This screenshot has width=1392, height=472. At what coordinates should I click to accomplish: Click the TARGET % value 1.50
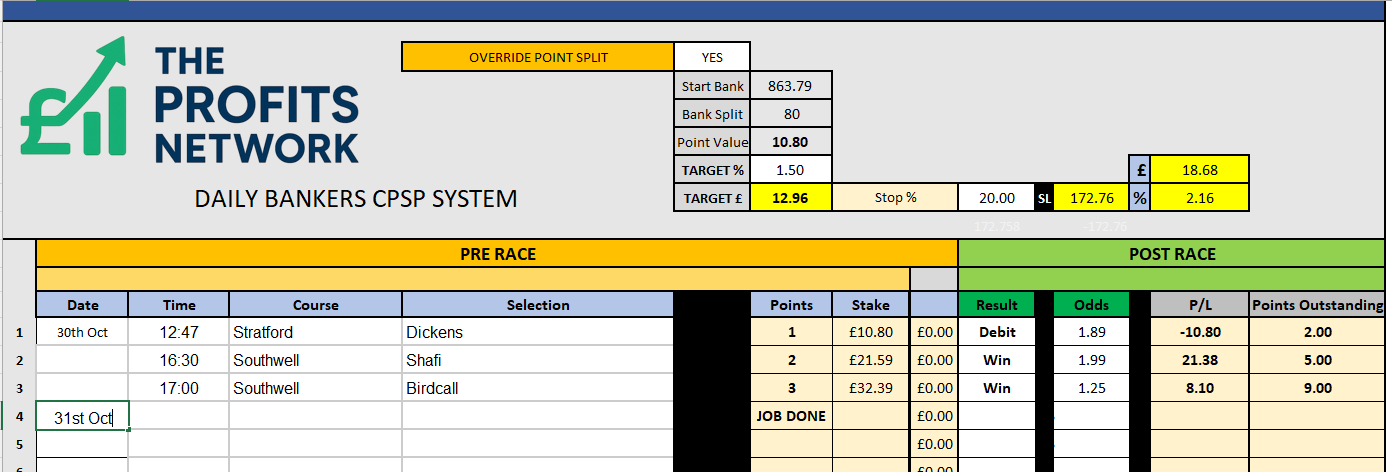coord(790,170)
